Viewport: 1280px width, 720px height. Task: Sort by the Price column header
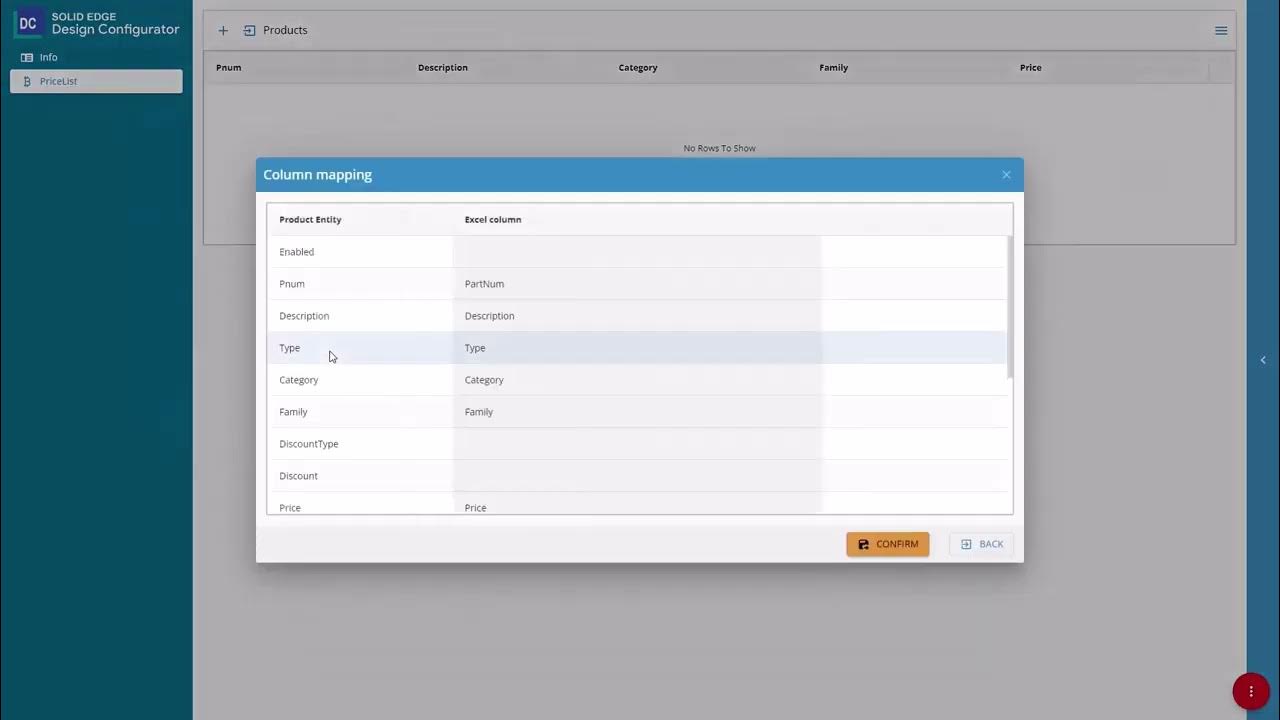click(x=1030, y=67)
